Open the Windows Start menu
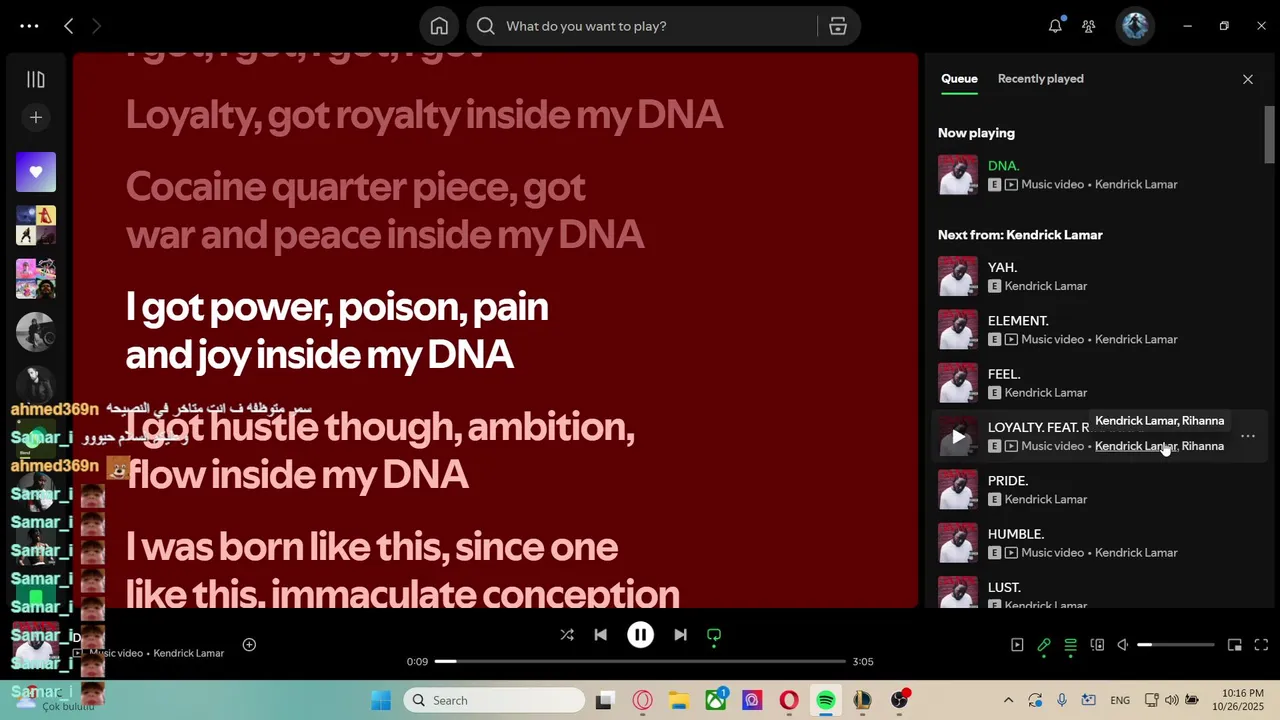Image resolution: width=1280 pixels, height=720 pixels. [x=381, y=700]
